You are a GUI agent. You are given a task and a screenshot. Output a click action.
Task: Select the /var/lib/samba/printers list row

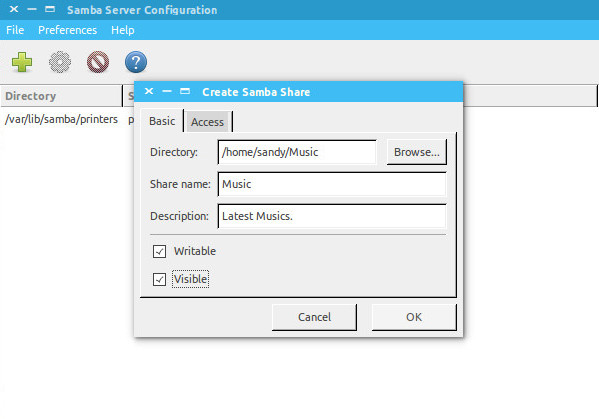coord(67,119)
